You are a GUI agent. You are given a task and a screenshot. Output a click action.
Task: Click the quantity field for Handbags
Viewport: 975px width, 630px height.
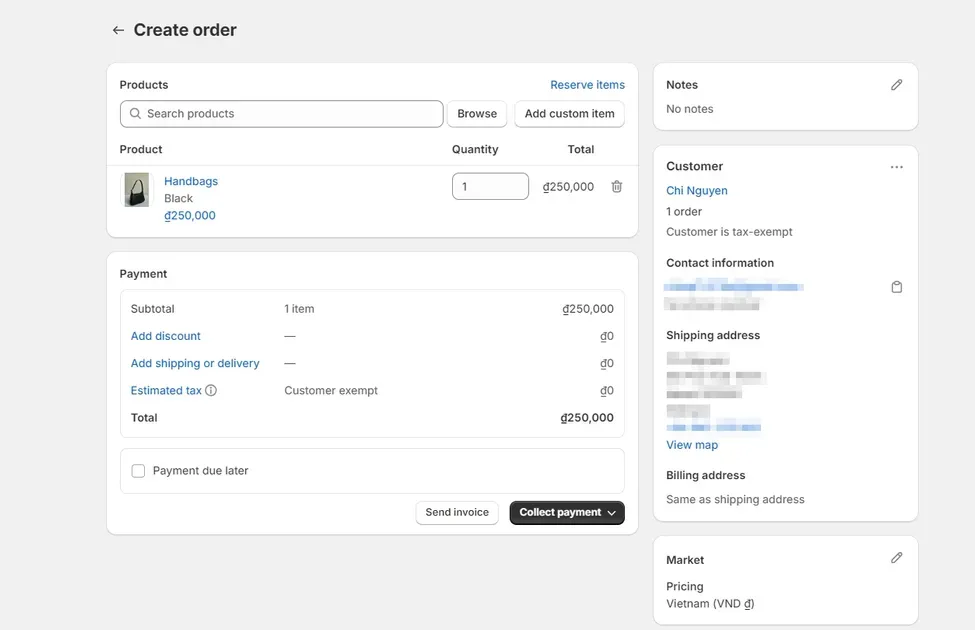490,186
